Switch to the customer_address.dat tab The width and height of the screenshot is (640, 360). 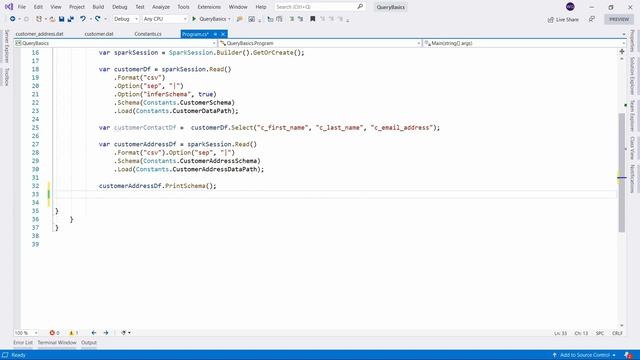coord(40,34)
